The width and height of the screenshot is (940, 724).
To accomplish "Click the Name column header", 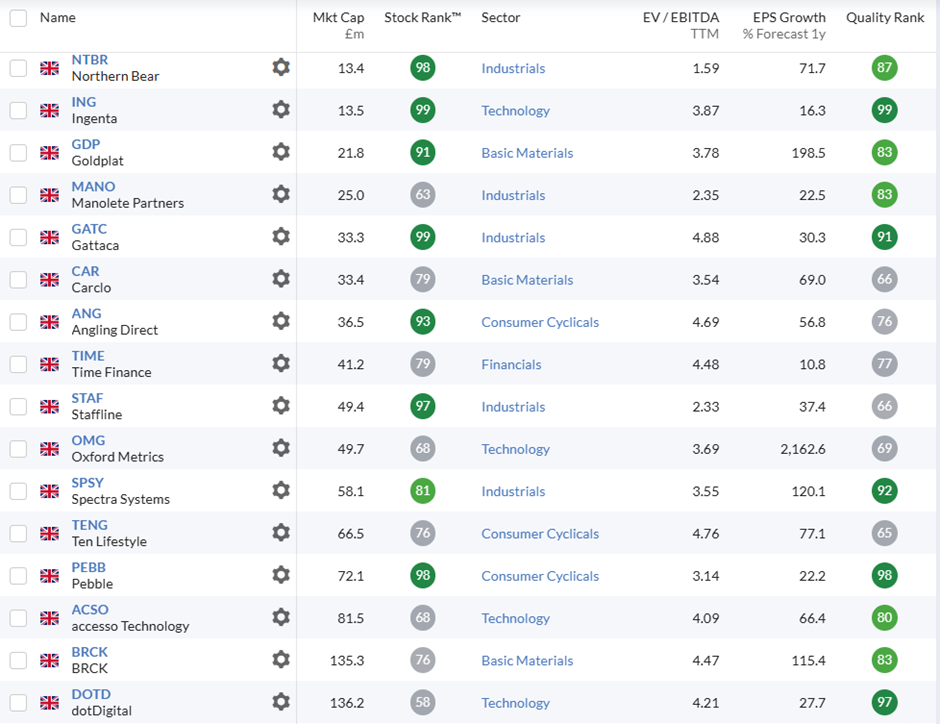I will (x=58, y=17).
